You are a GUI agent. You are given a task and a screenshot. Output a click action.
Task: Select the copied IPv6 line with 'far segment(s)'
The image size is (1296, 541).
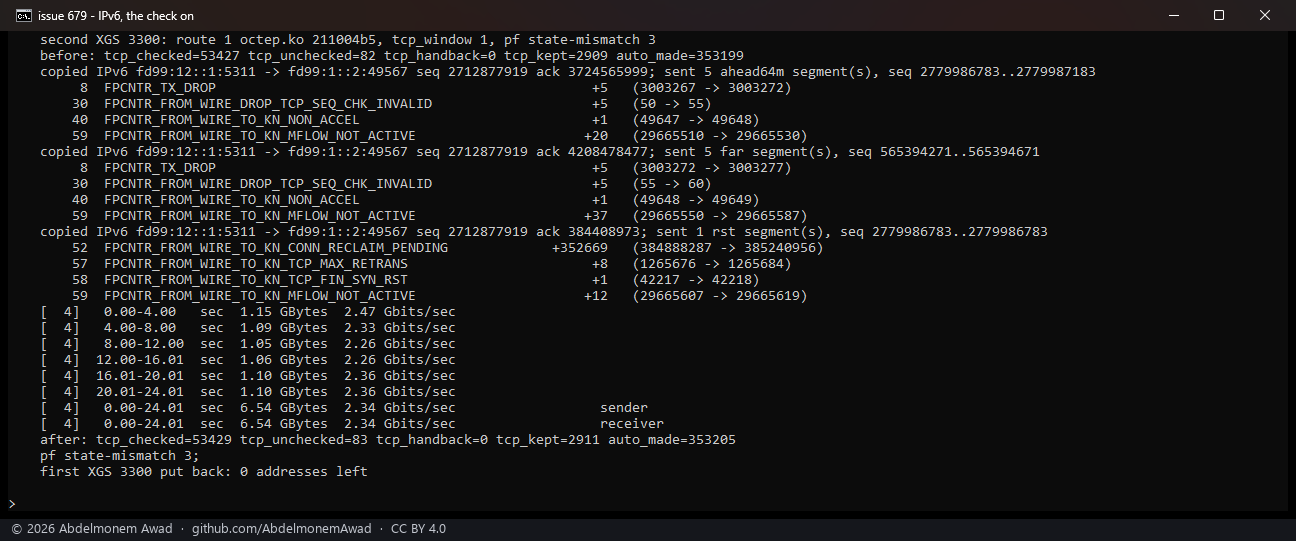pyautogui.click(x=540, y=152)
